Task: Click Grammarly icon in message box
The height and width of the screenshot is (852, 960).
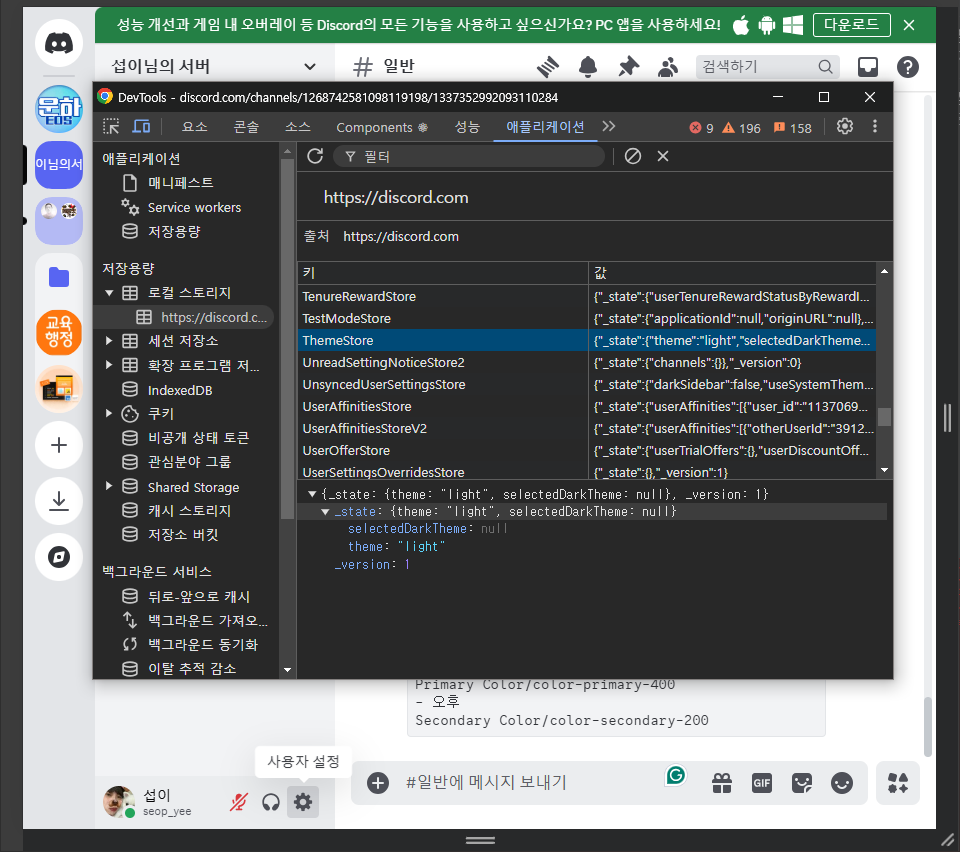Action: [x=676, y=775]
